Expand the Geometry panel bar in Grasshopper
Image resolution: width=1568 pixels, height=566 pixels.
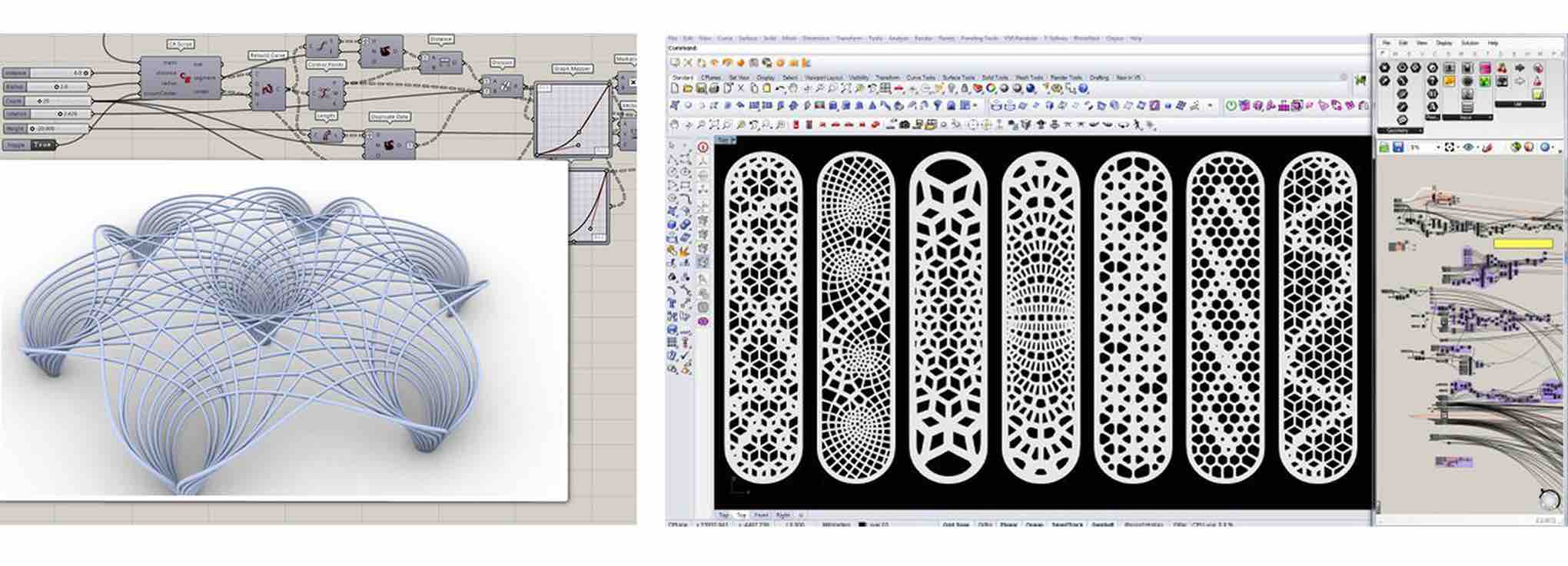[1400, 131]
